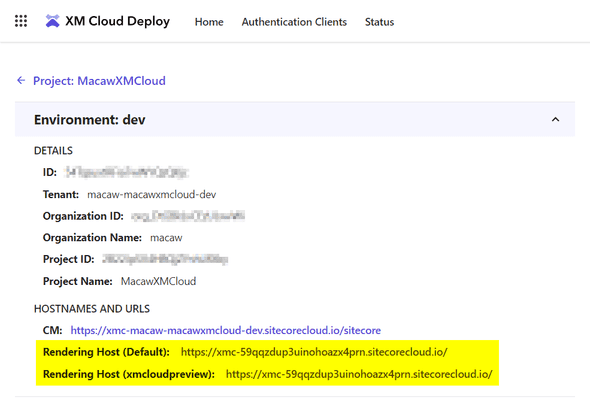
Task: Click the XM Cloud Deploy logo icon
Action: [x=52, y=21]
